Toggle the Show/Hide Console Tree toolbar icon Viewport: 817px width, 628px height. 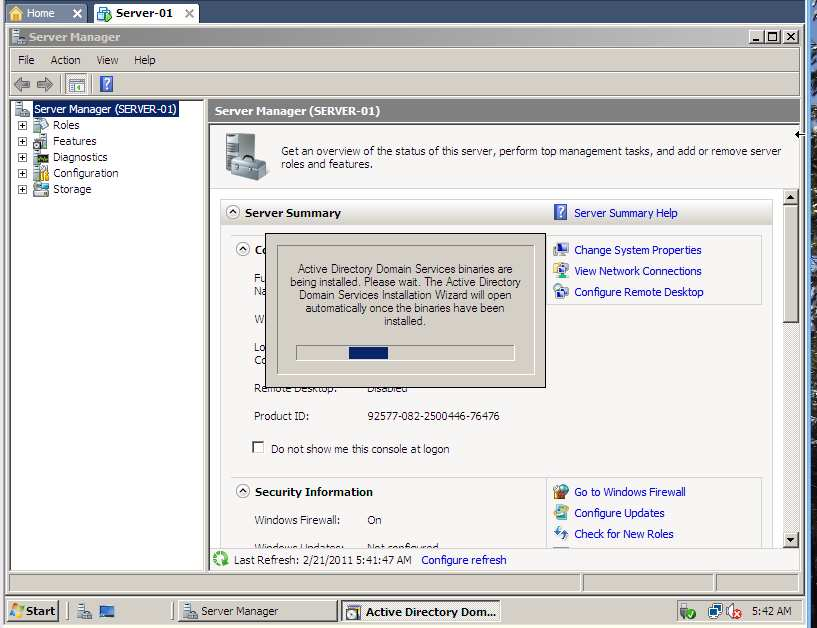tap(77, 84)
